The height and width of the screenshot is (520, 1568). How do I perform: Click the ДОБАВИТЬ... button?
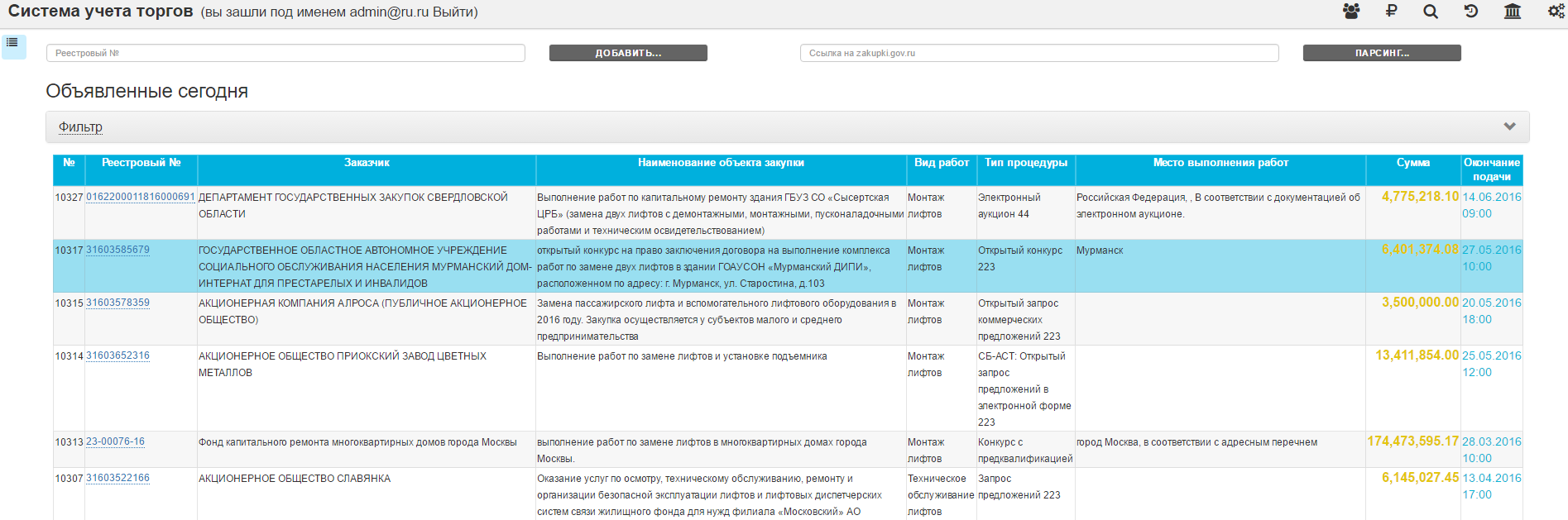(628, 53)
